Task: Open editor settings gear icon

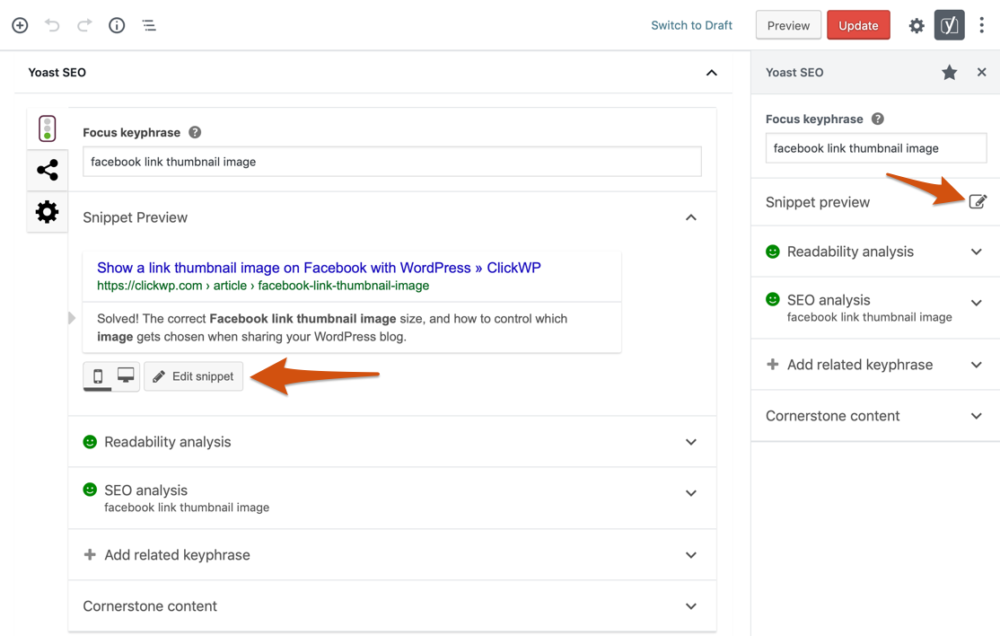Action: pyautogui.click(x=916, y=26)
